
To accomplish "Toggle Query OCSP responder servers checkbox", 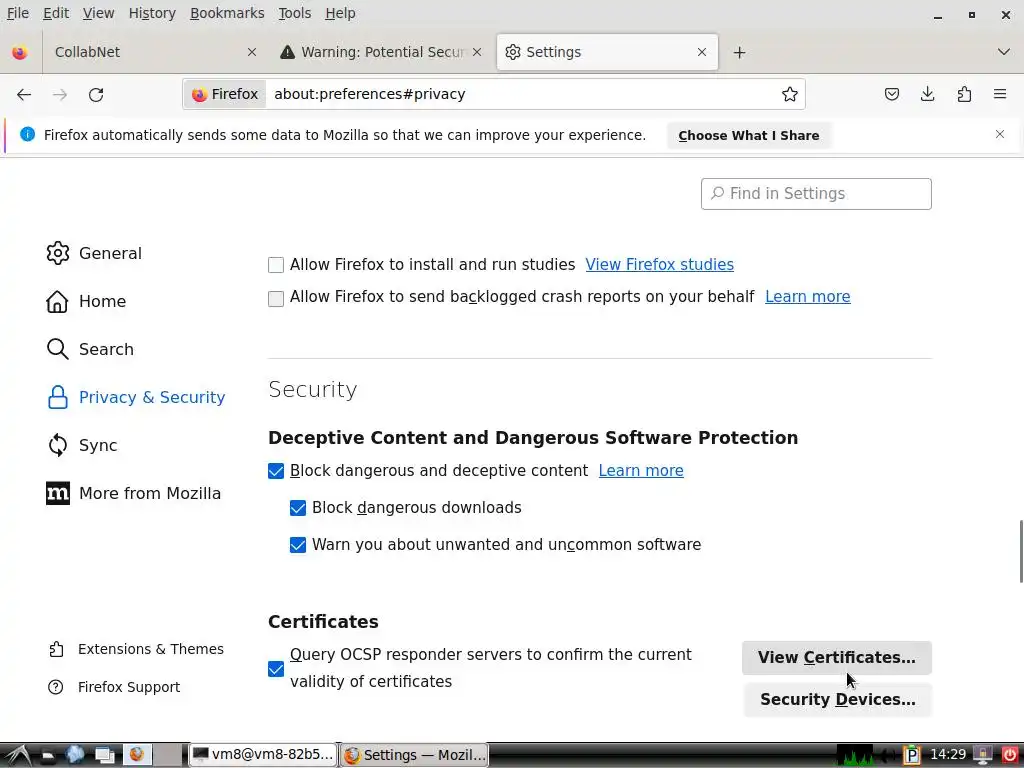I will 276,669.
